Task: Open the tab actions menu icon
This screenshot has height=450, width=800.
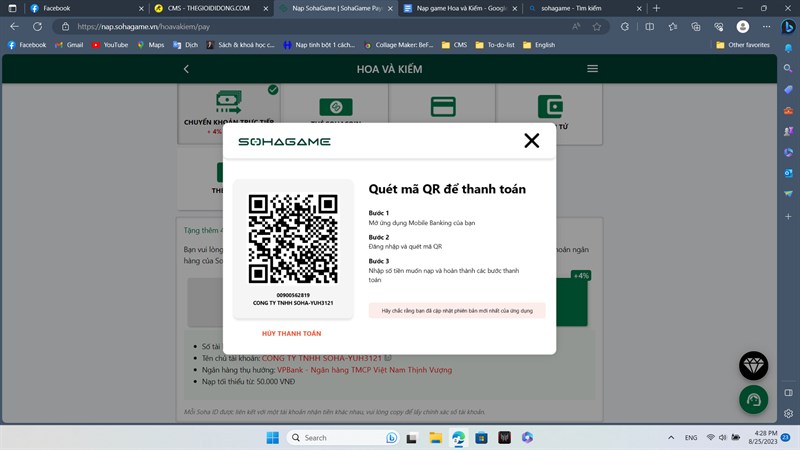Action: (12, 8)
